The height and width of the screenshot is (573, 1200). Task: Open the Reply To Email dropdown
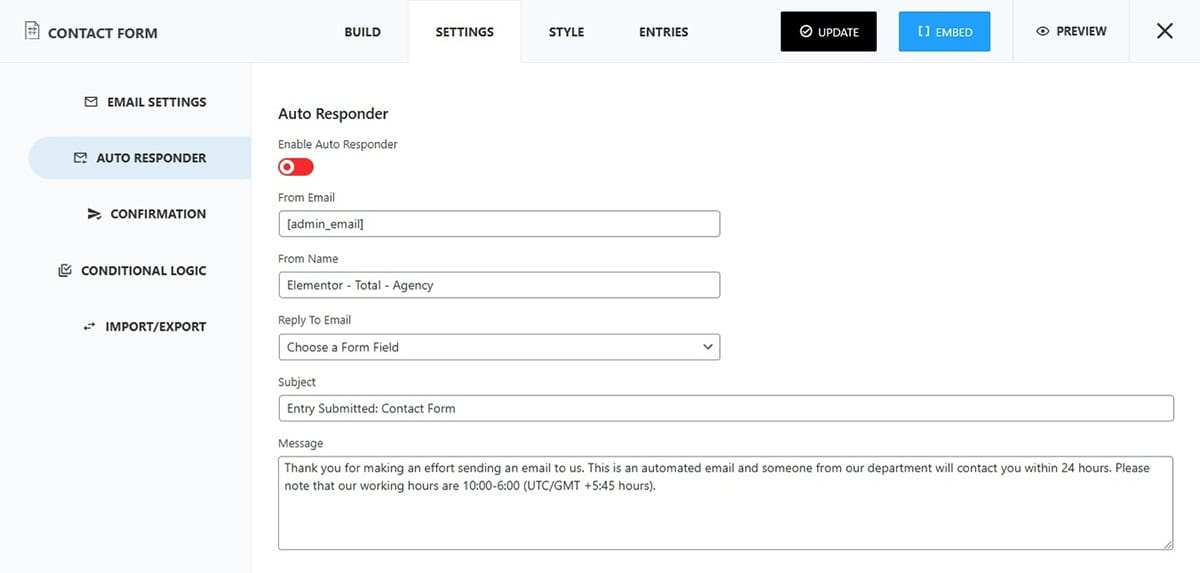click(499, 347)
